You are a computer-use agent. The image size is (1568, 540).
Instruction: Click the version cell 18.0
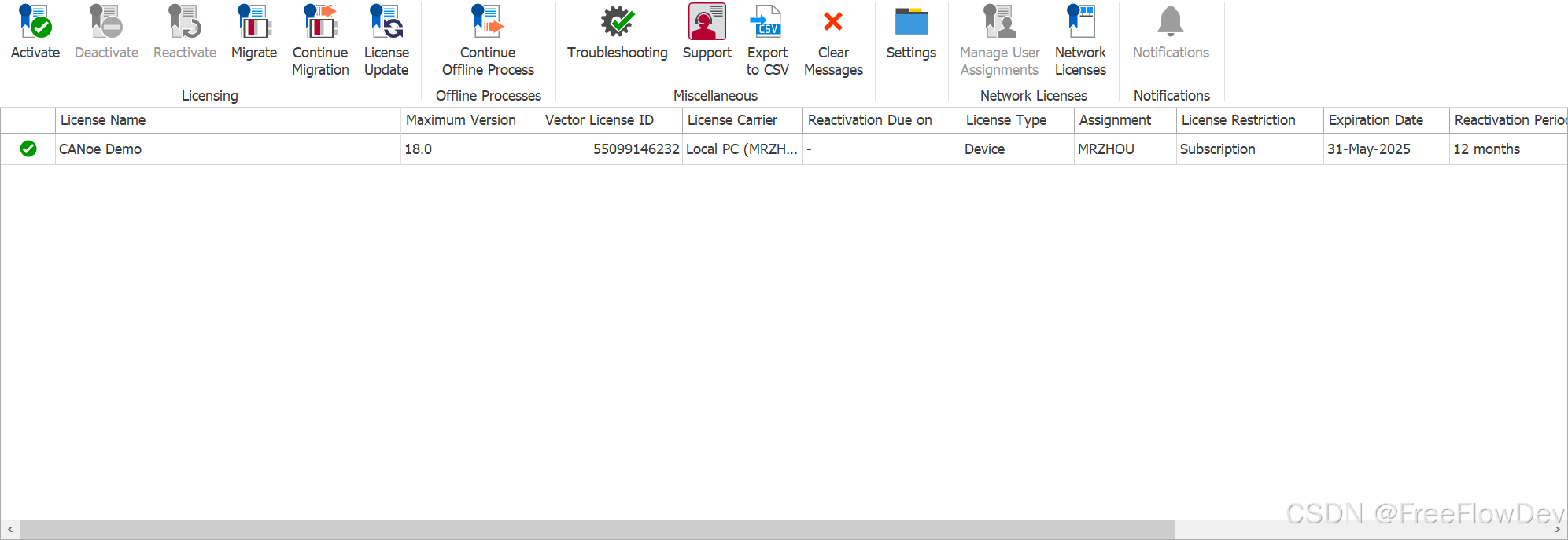coord(470,149)
